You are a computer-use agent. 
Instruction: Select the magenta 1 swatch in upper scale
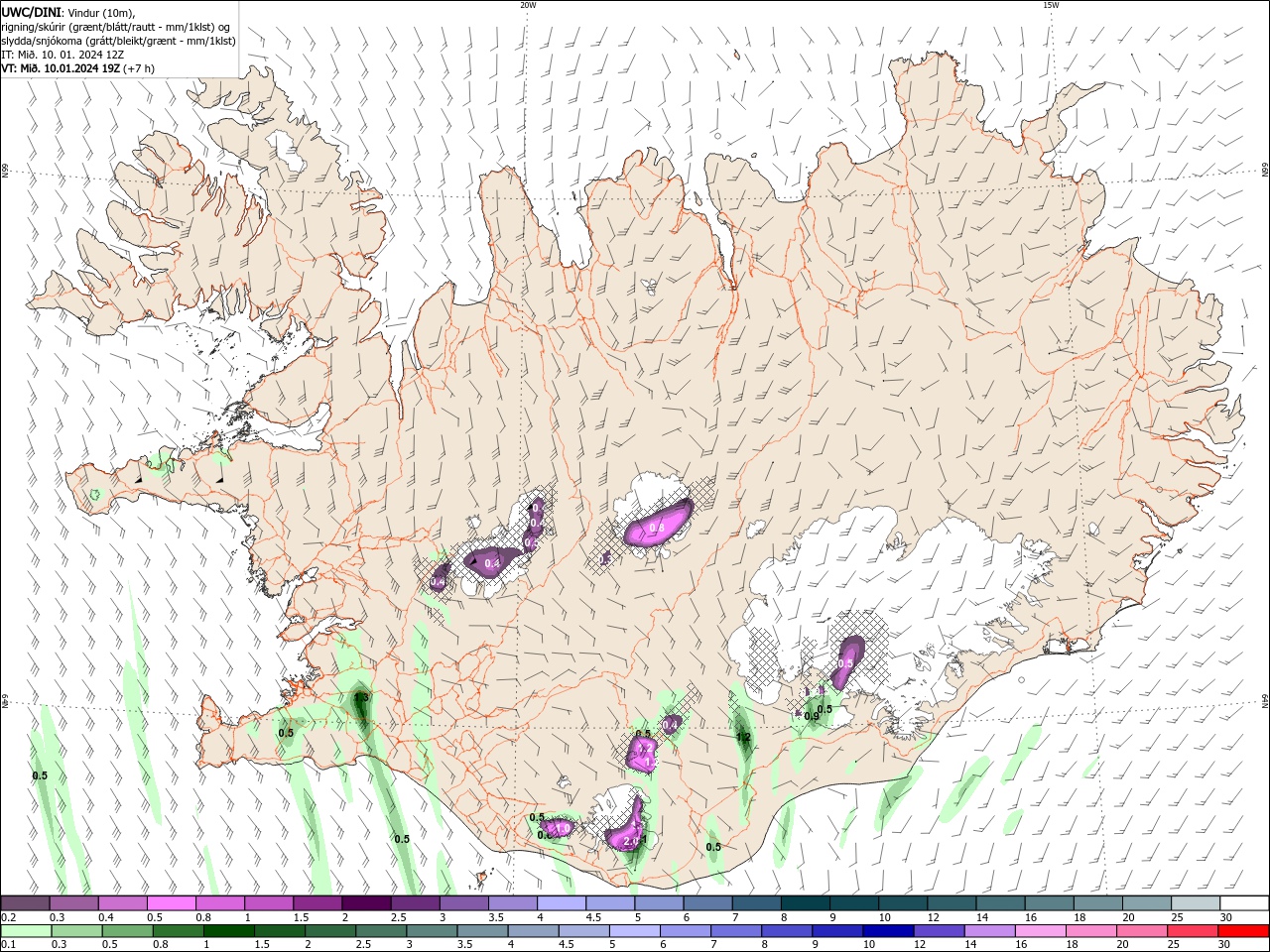[x=269, y=903]
